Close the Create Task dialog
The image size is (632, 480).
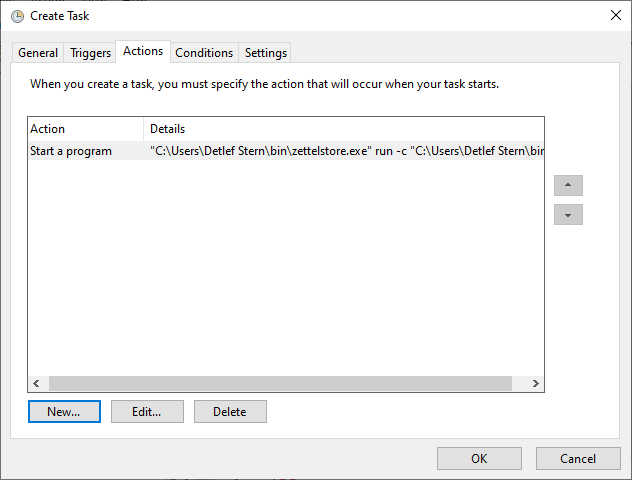point(613,15)
